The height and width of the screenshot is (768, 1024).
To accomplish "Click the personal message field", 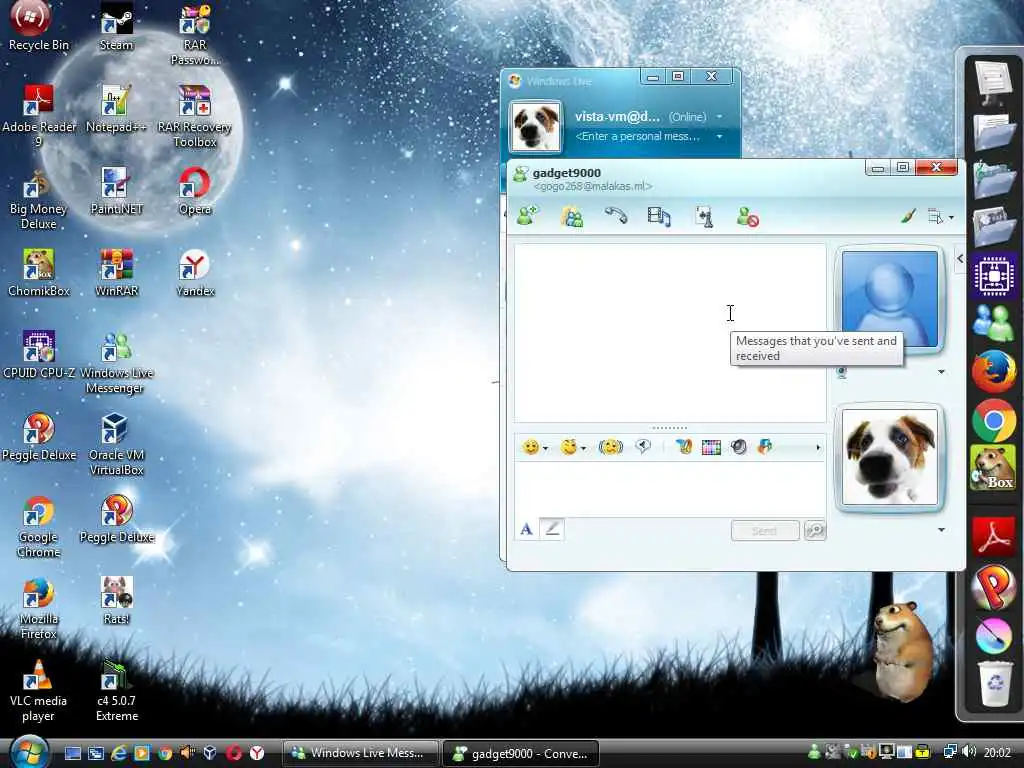I will (637, 136).
